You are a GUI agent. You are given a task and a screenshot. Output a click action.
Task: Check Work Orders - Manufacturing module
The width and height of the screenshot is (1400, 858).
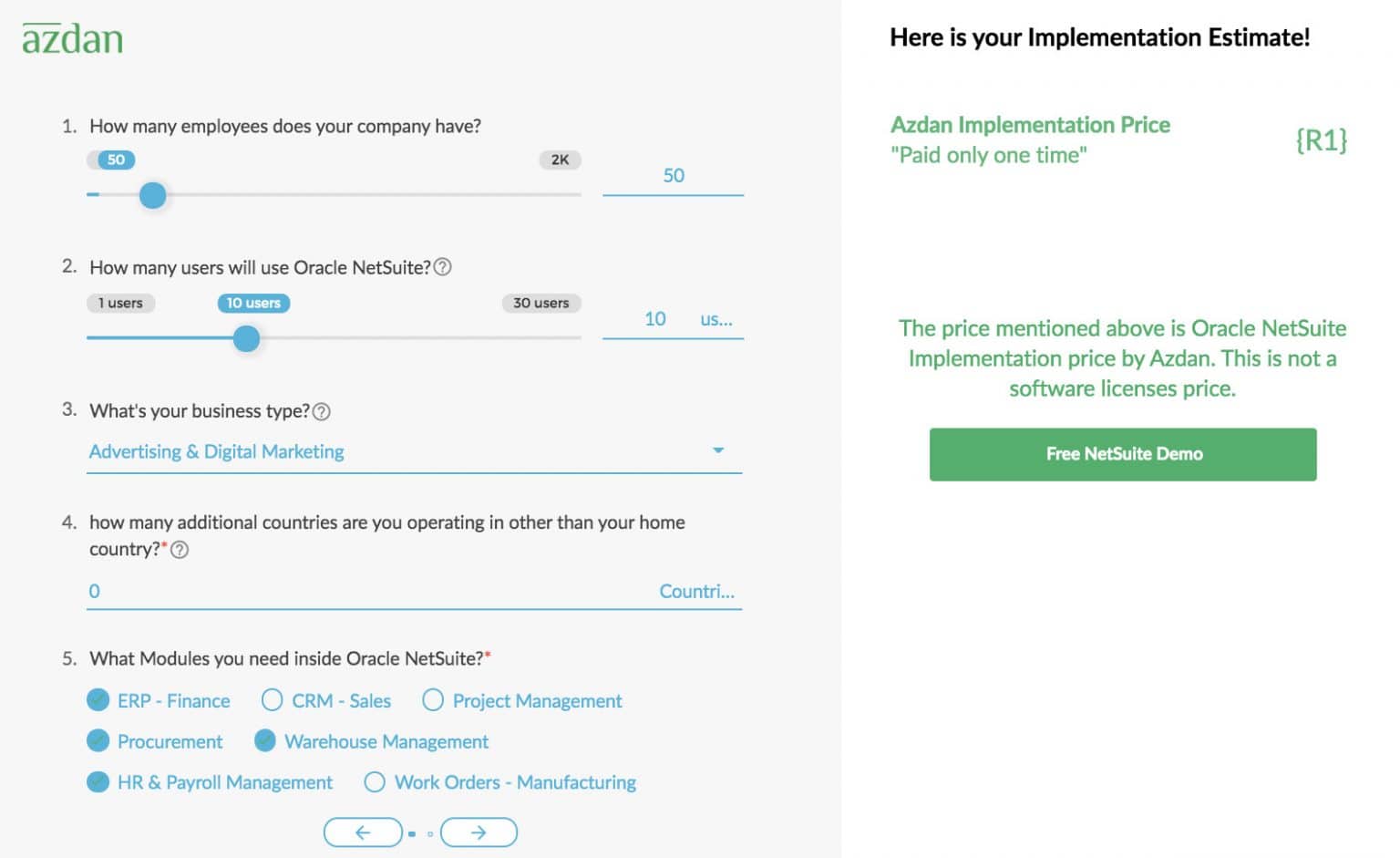coord(375,782)
